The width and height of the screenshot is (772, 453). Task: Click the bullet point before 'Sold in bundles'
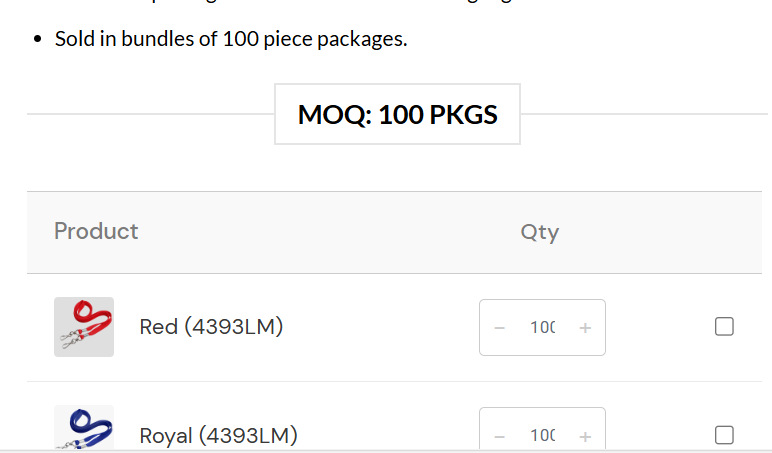[x=38, y=41]
